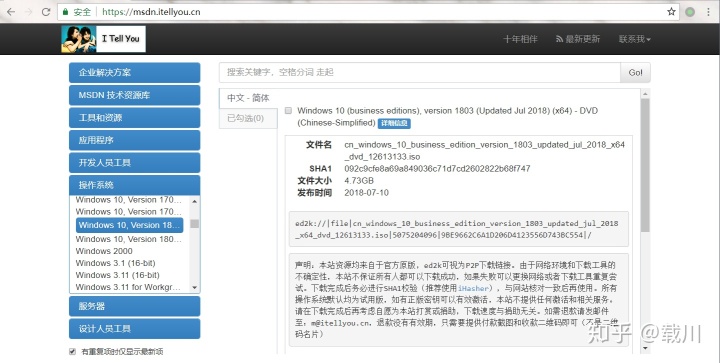Uncheck 有重复项时仅显示最新项 checkbox
This screenshot has height=363, width=720.
[72, 352]
